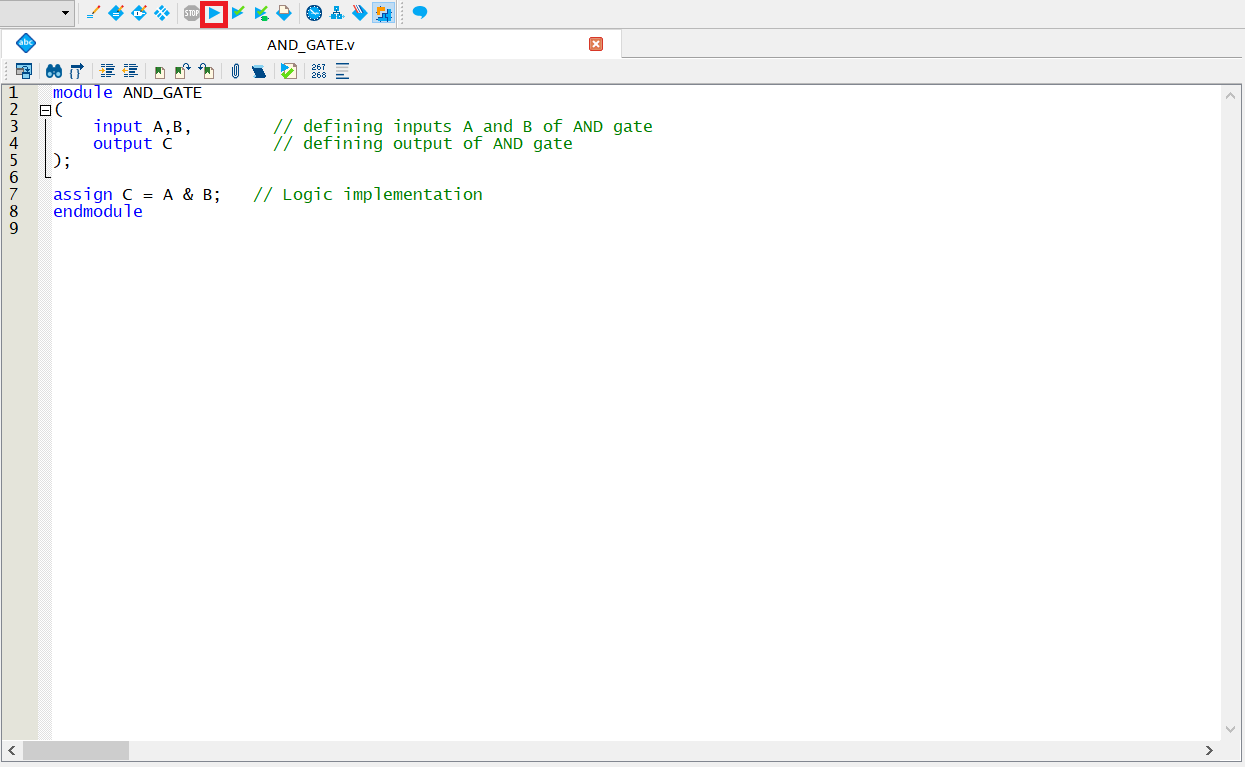
Task: Decrease indent of selected code
Action: tap(131, 71)
